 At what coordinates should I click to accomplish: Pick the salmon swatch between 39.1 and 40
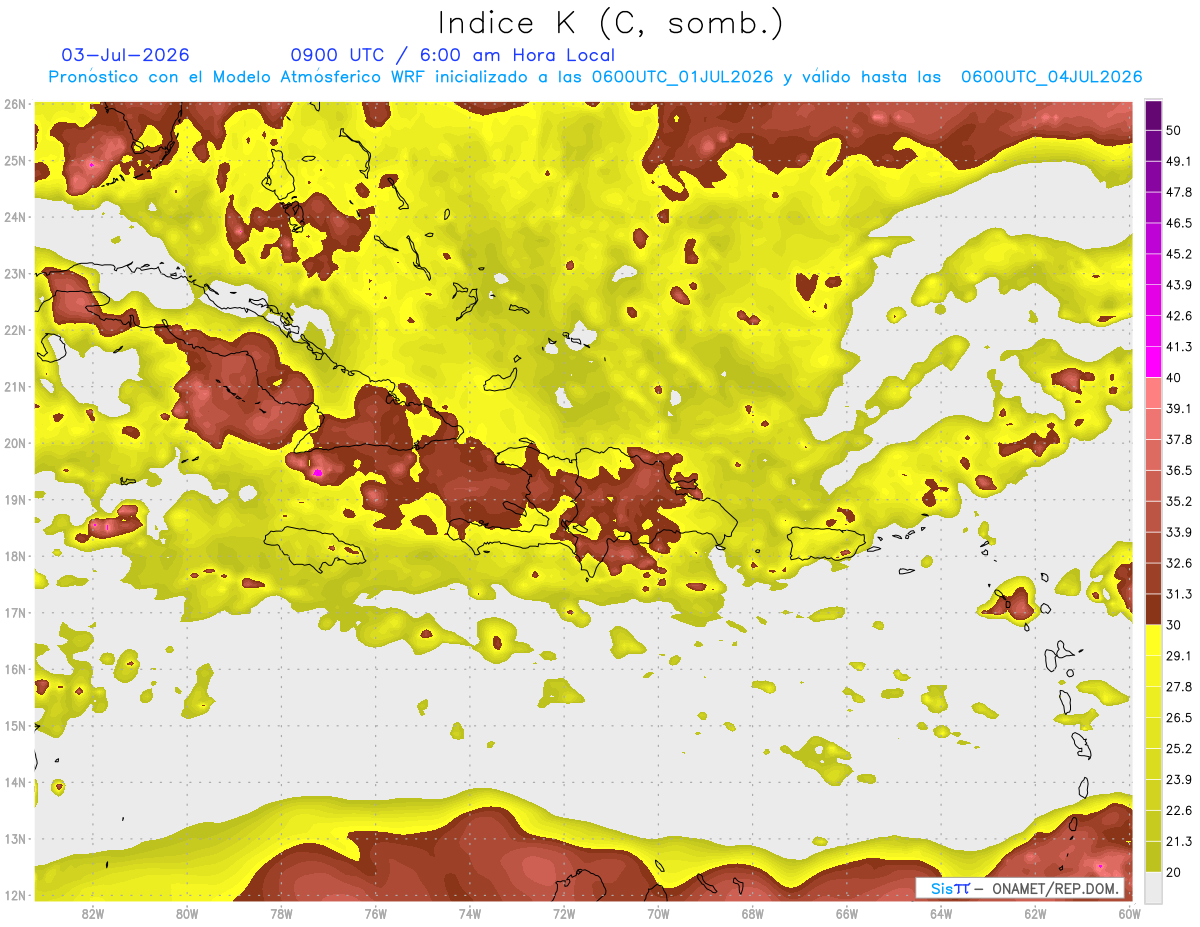(1153, 393)
